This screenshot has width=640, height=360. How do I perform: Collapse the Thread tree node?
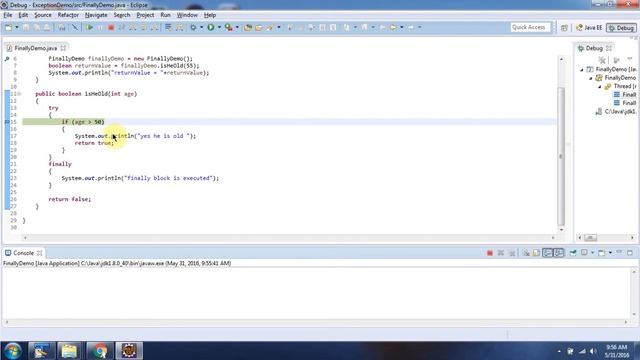pyautogui.click(x=600, y=87)
